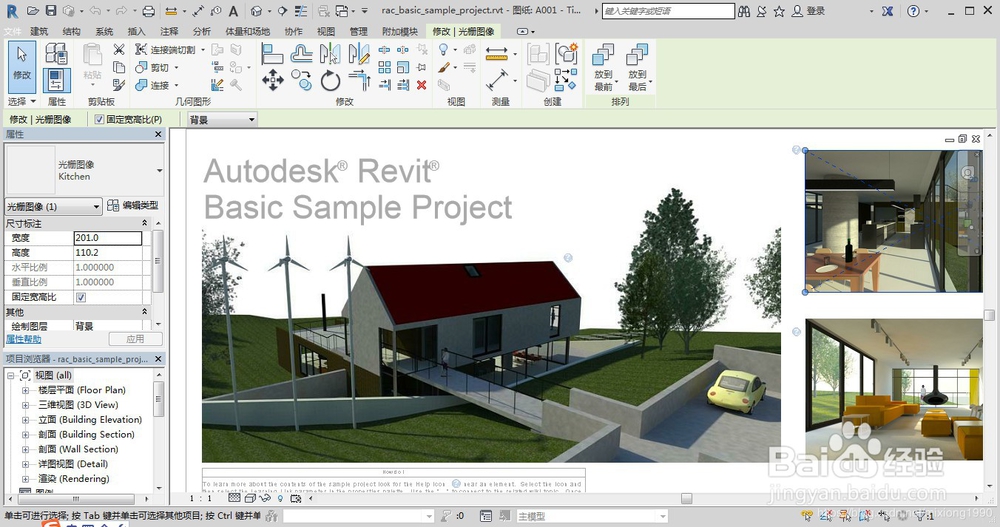Click the Paint tool icon
This screenshot has height=527, width=1000.
[x=445, y=67]
